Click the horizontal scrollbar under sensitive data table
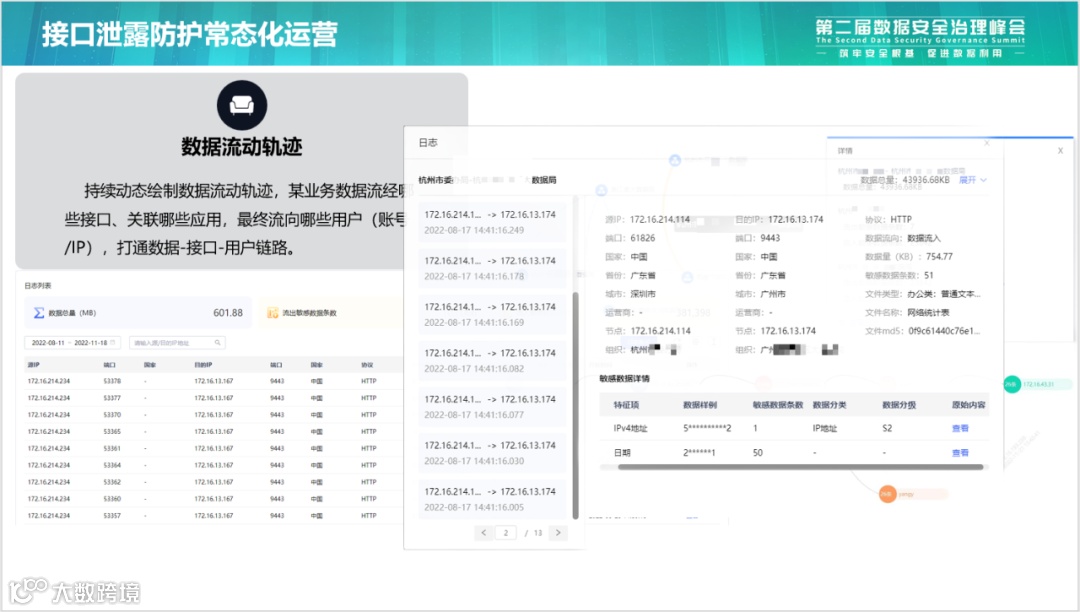The image size is (1080, 612). click(800, 467)
